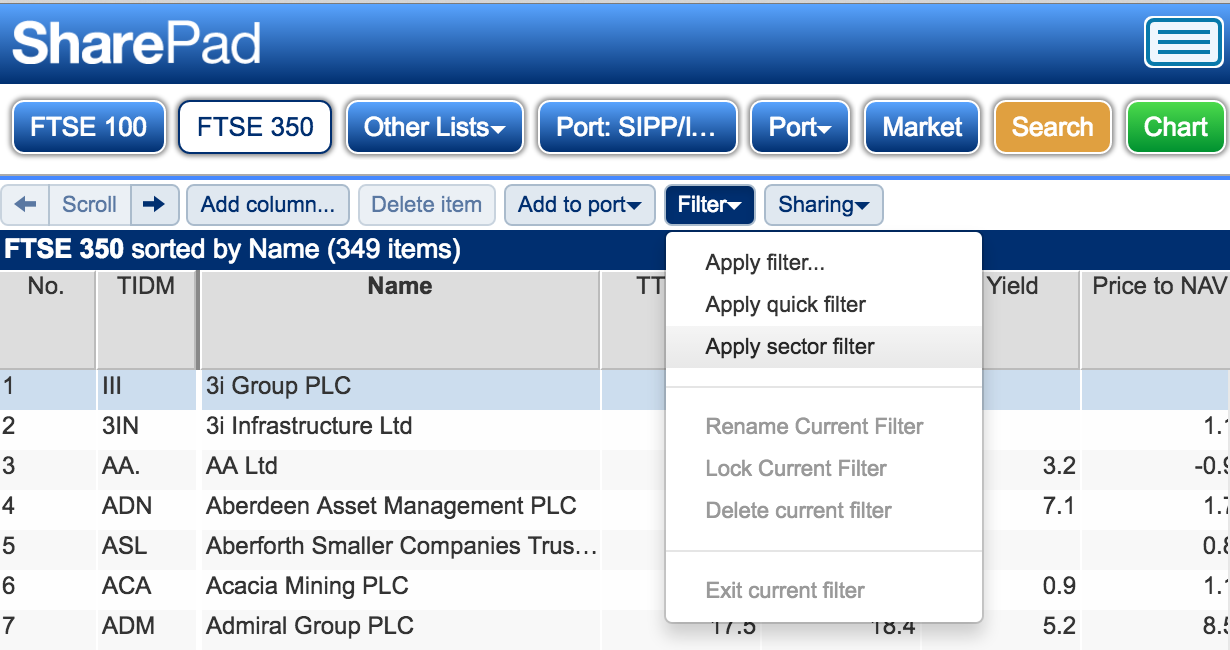The height and width of the screenshot is (650, 1230).
Task: Click Exit current filter entry
Action: (824, 591)
